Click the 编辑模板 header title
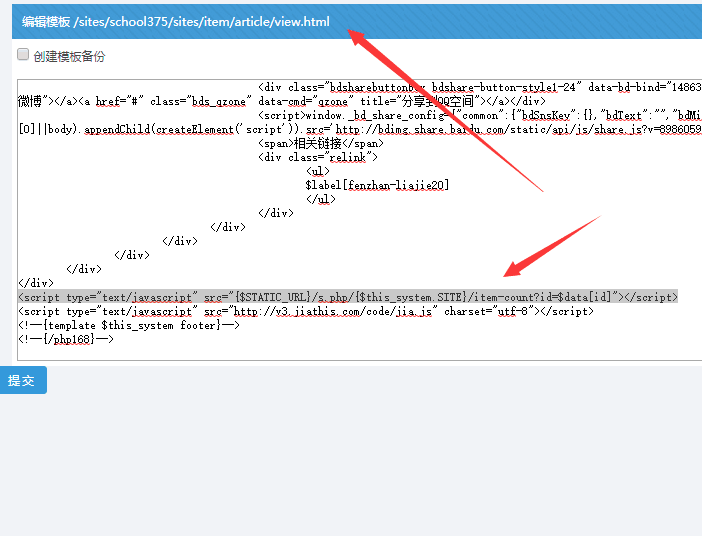Screen dimensions: 702x536 [46, 21]
